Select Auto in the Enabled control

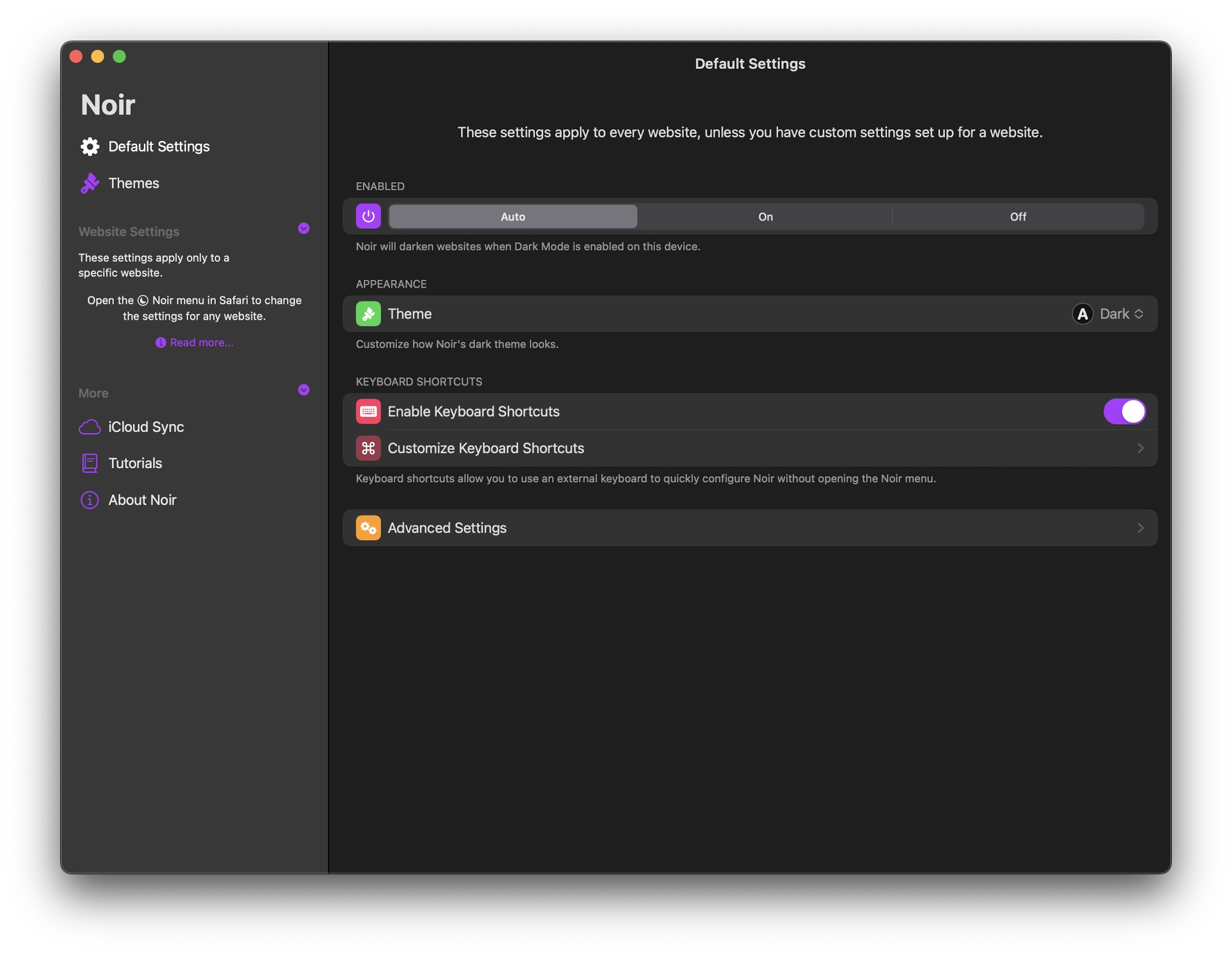pyautogui.click(x=513, y=216)
